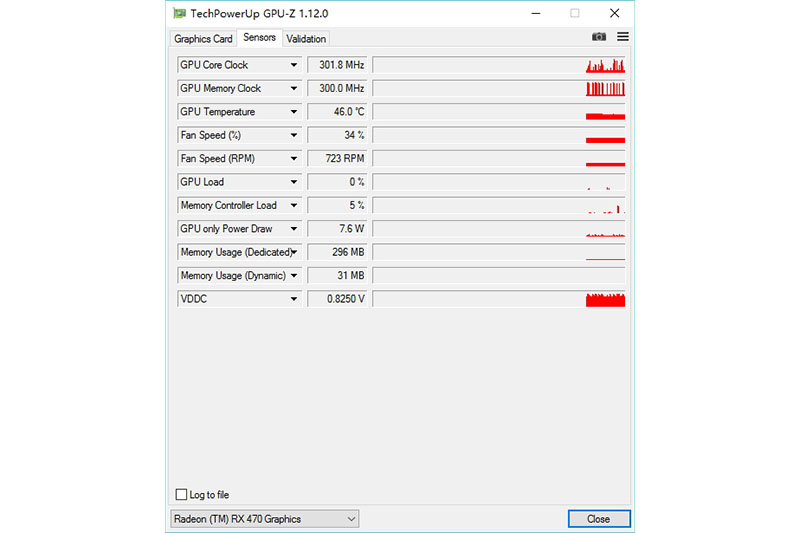
Task: Click the 34 % fan speed value
Action: pos(337,135)
